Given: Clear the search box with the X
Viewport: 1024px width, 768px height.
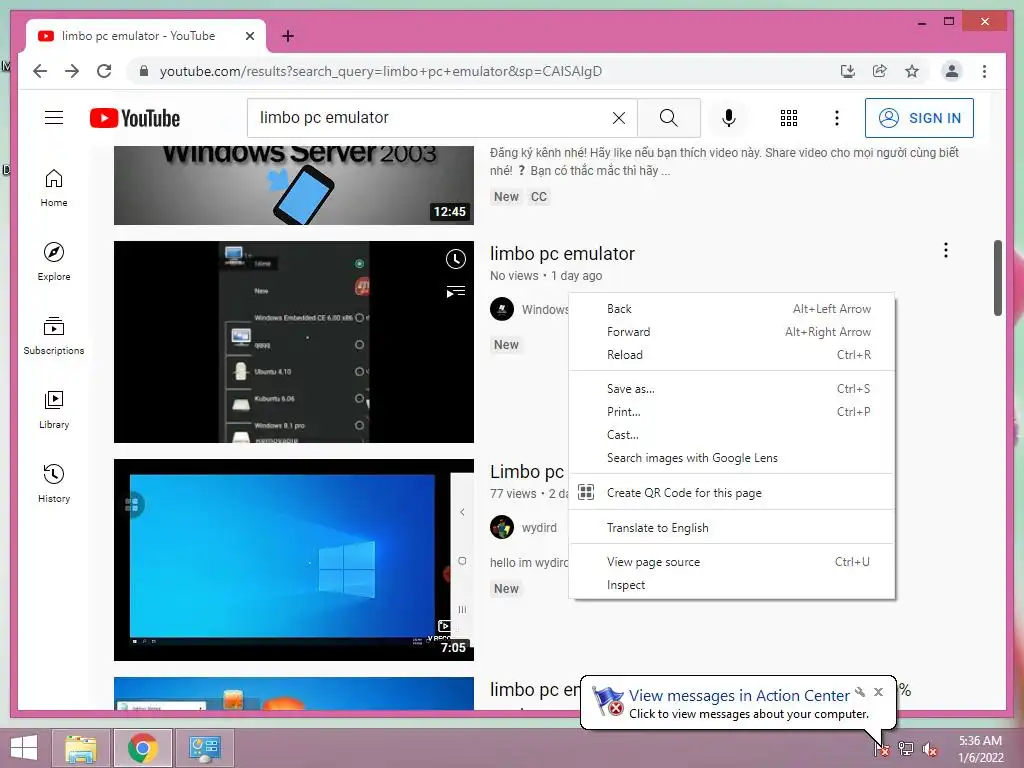Looking at the screenshot, I should coord(618,118).
